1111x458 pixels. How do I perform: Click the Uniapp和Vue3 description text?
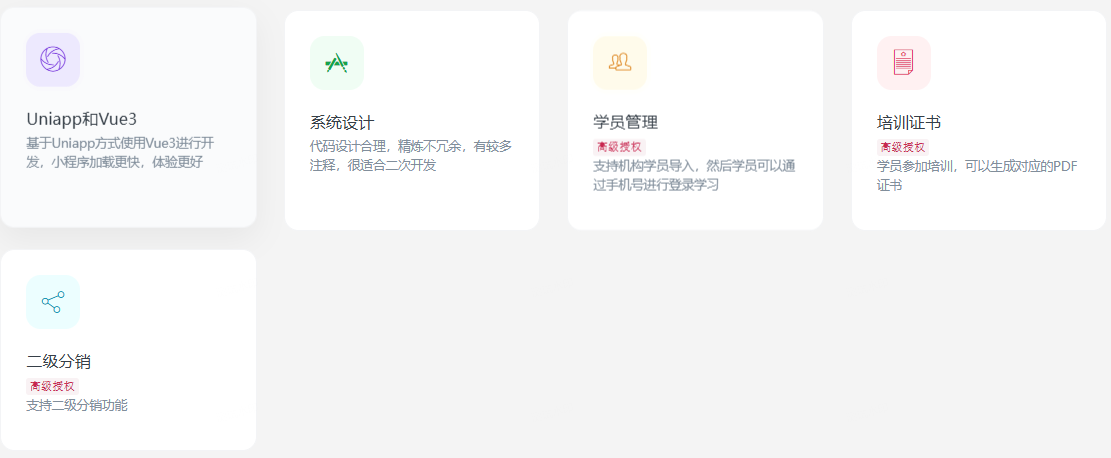[x=120, y=152]
